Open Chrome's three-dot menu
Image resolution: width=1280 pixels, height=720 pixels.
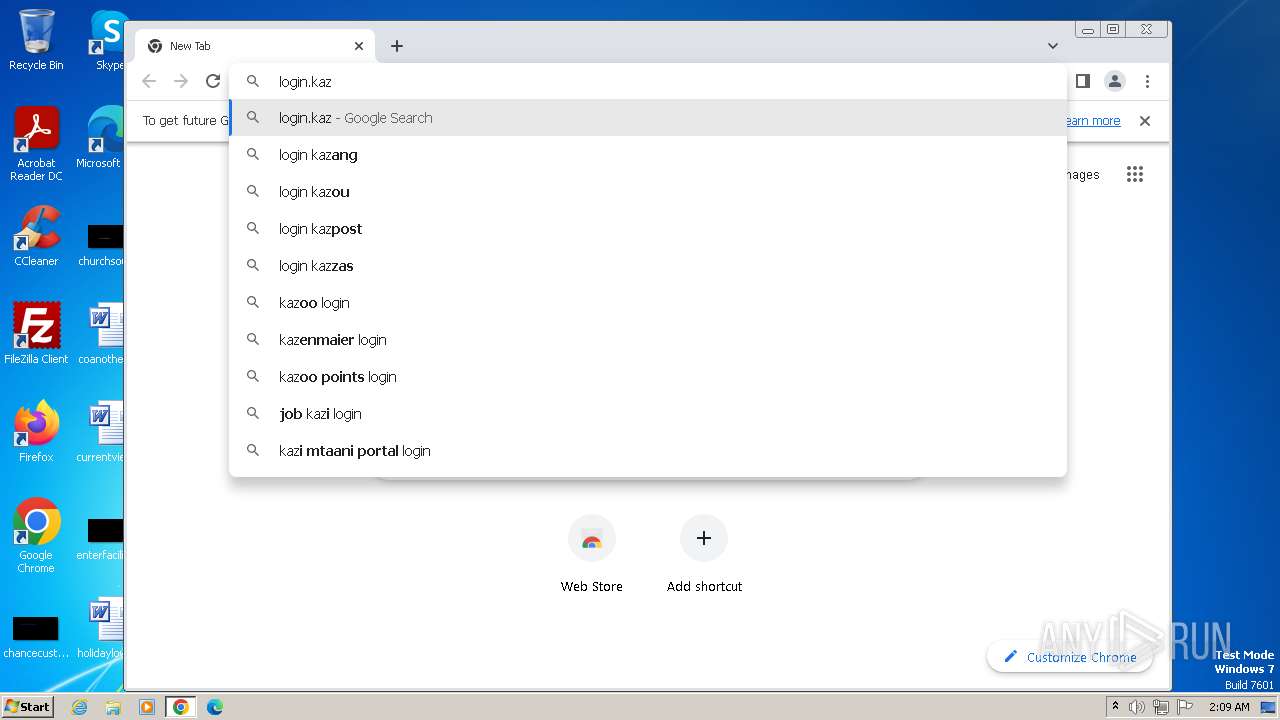point(1147,81)
